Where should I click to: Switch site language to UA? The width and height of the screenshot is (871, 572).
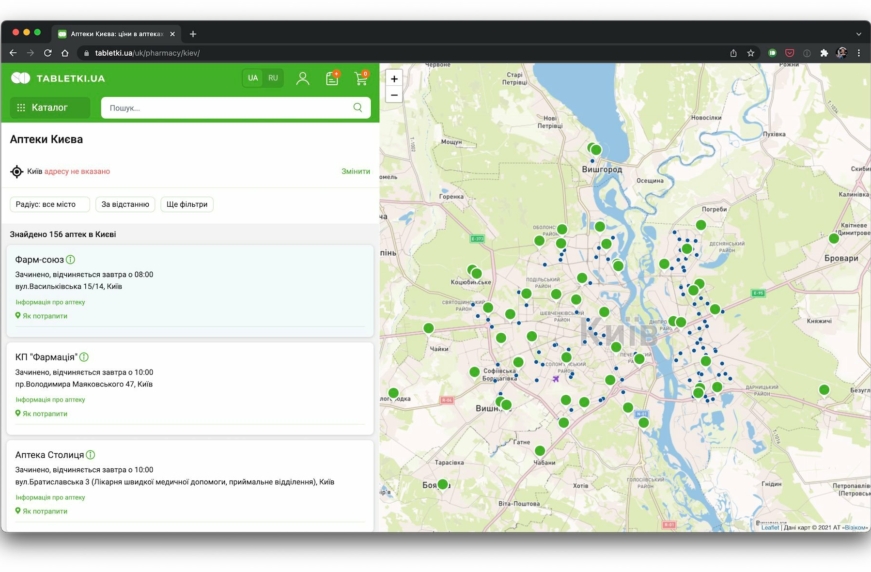pyautogui.click(x=253, y=78)
